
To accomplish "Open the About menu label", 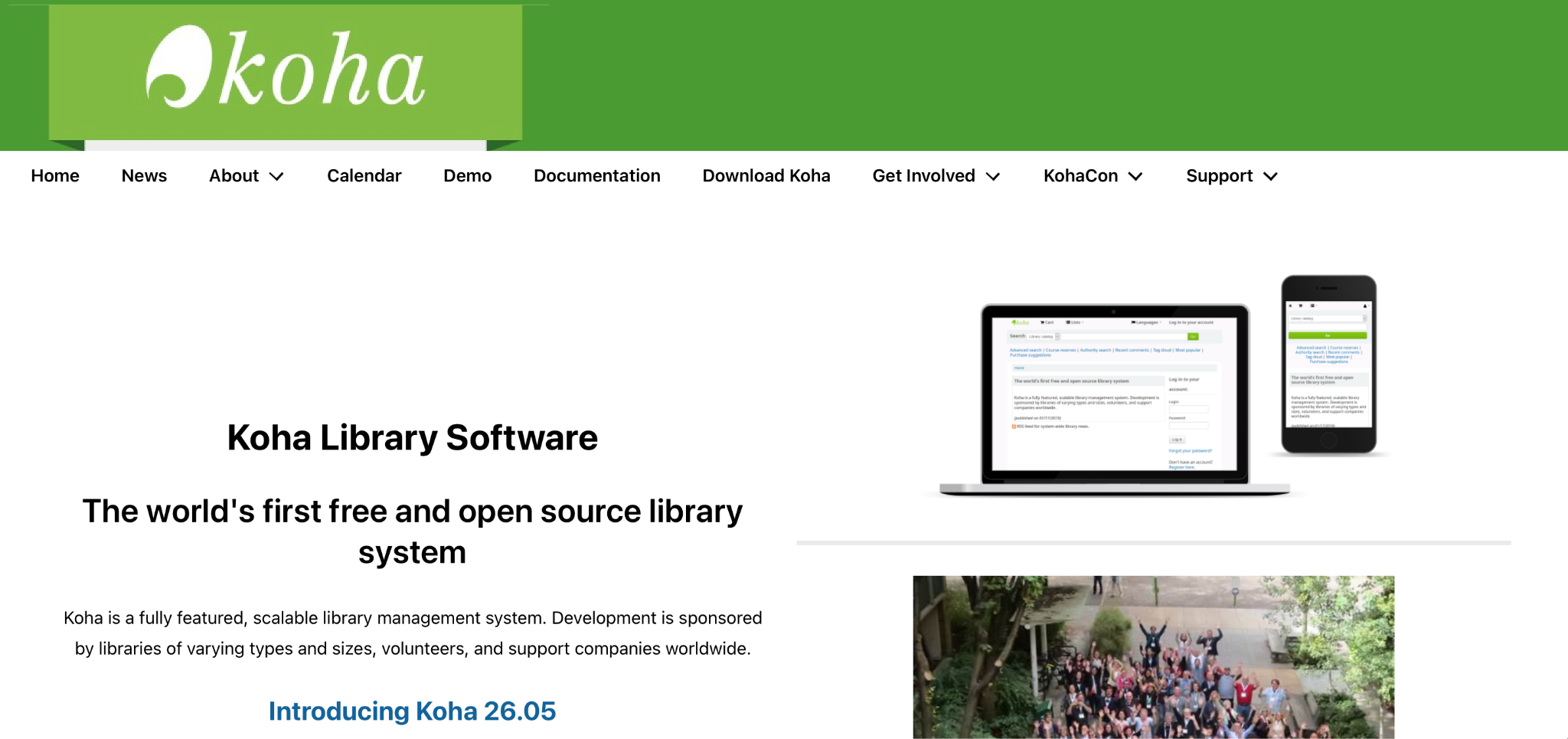I will pyautogui.click(x=234, y=176).
